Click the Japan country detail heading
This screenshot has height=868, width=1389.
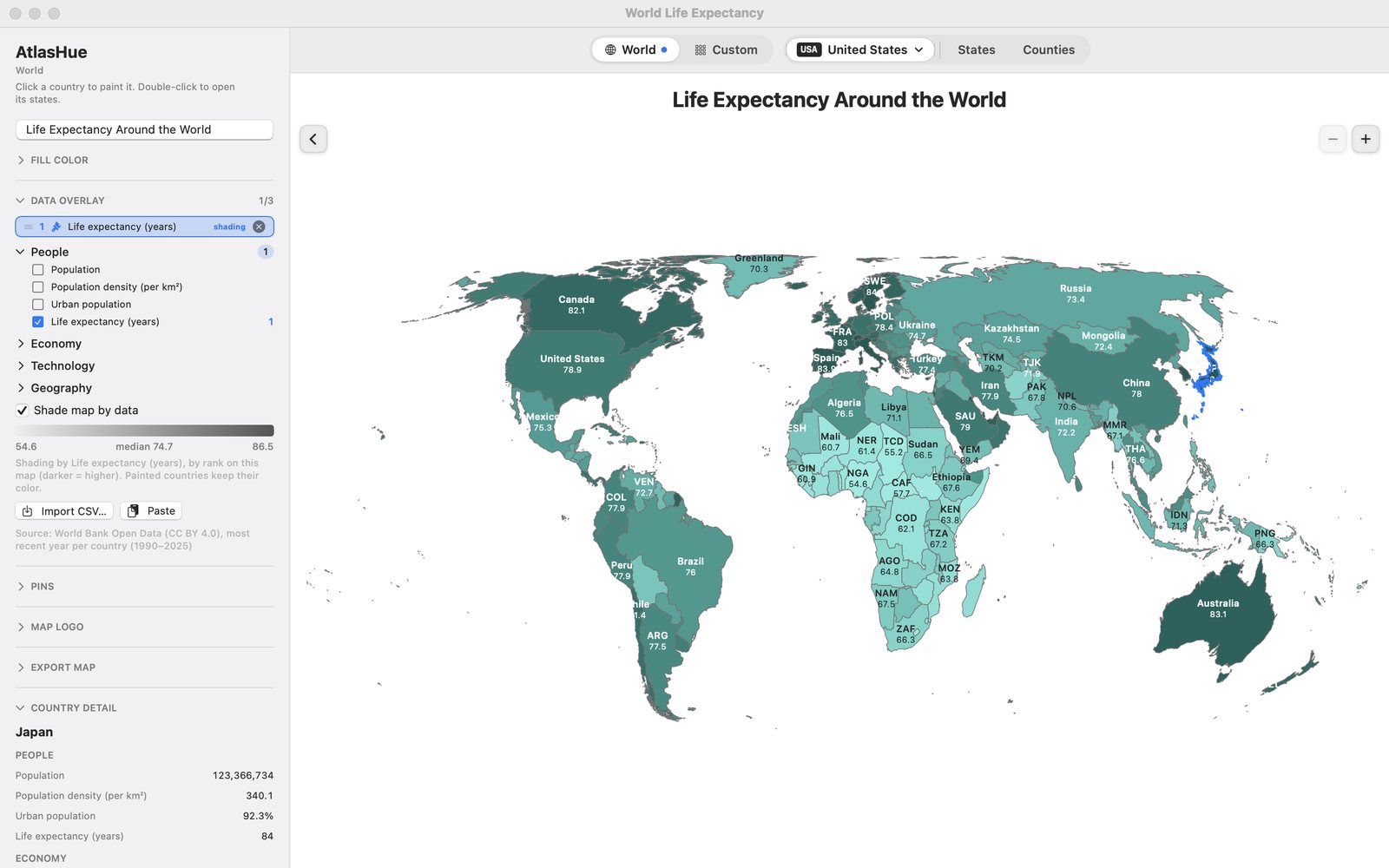coord(35,733)
